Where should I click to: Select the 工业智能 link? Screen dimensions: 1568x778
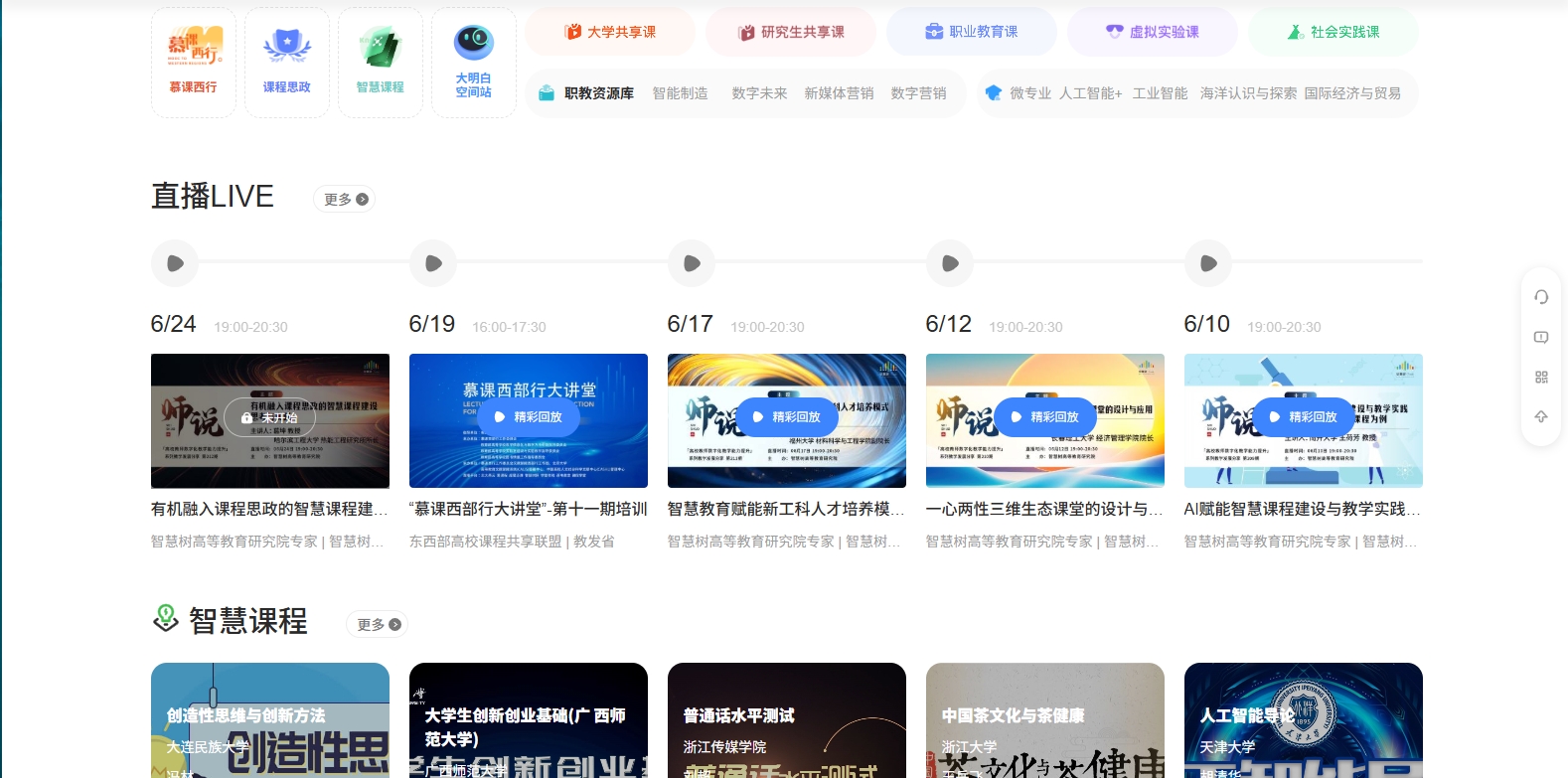tap(1160, 93)
